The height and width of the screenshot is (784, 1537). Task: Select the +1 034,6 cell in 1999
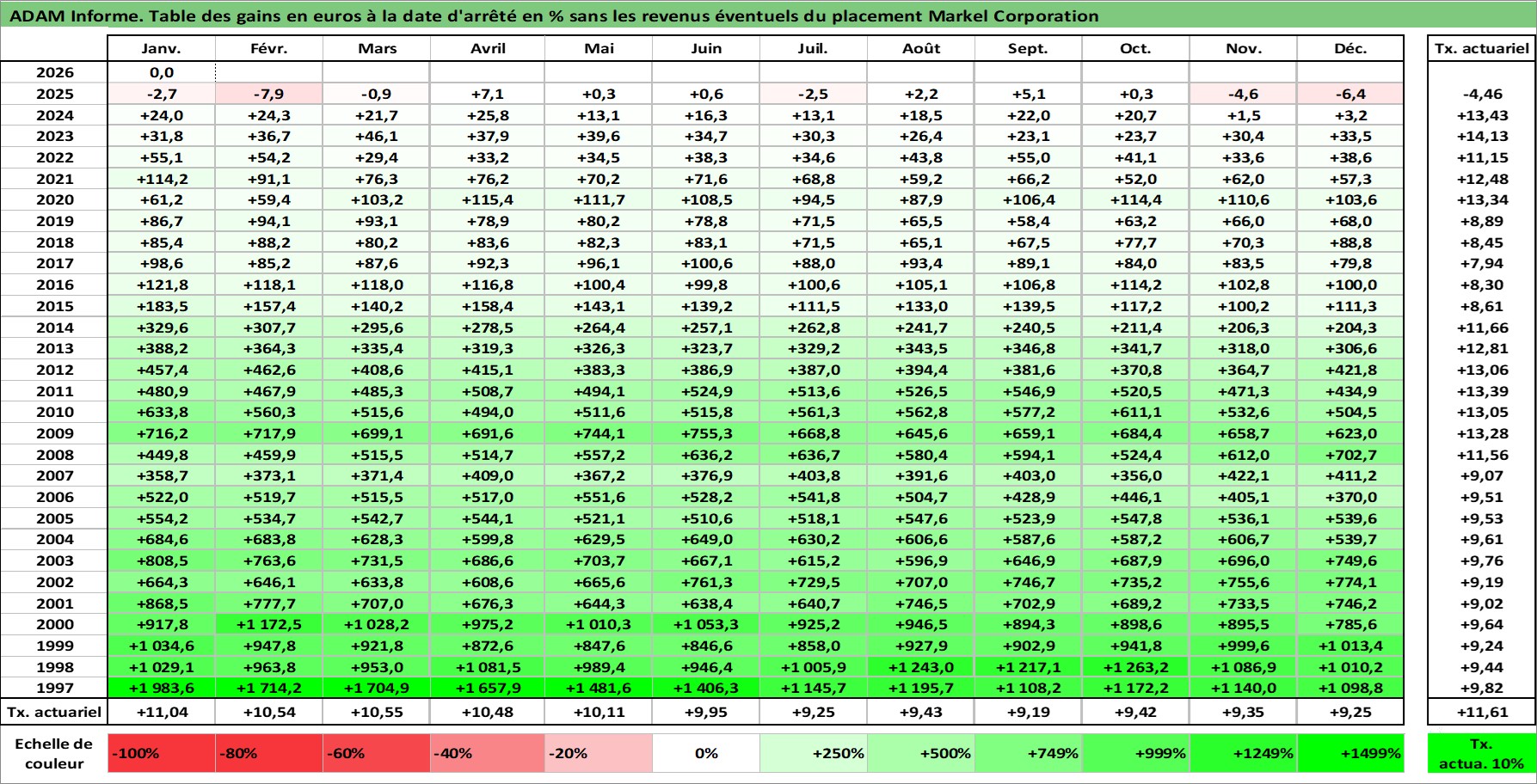click(162, 646)
